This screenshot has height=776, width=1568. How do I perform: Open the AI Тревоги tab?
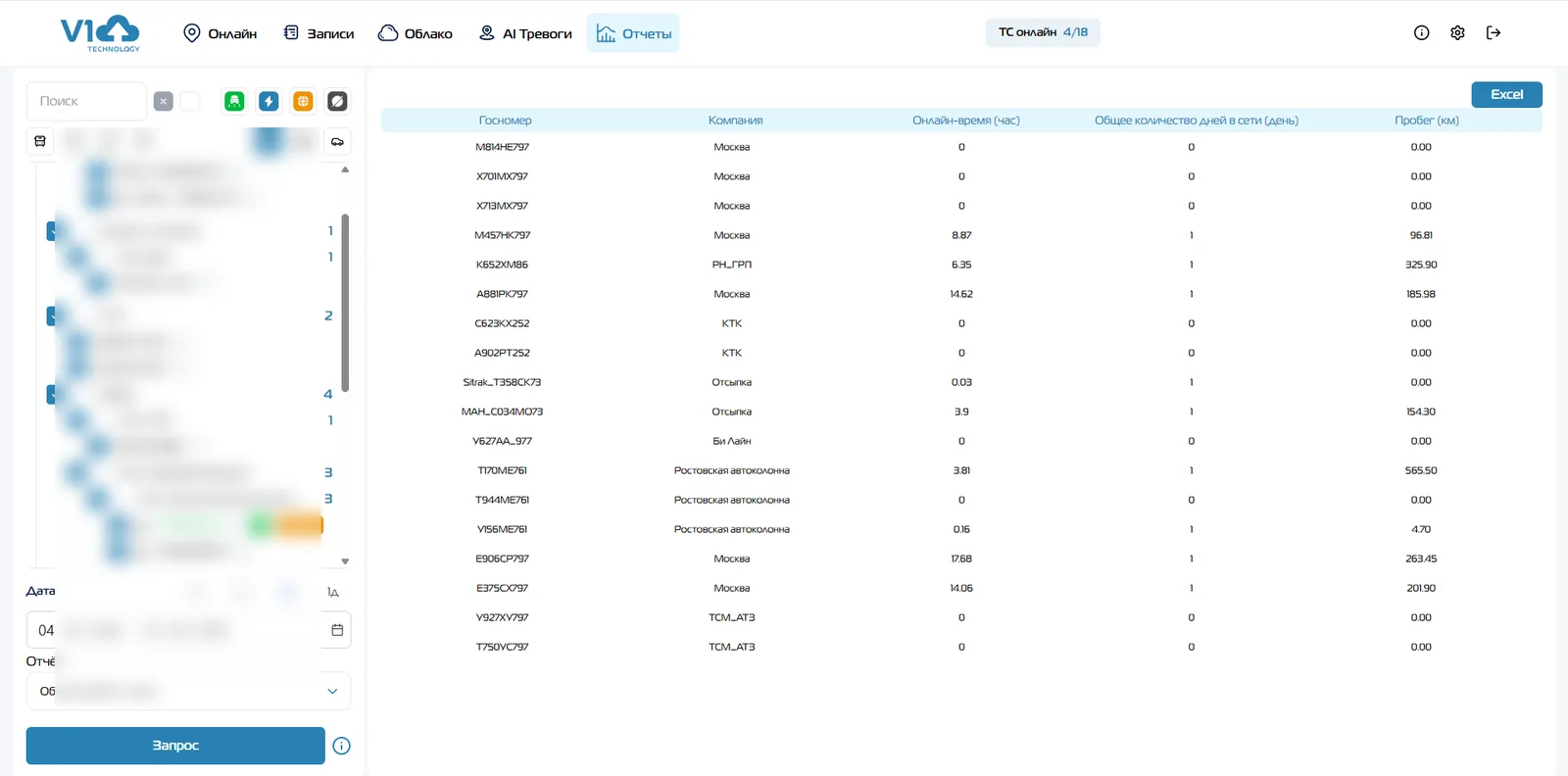(x=525, y=33)
